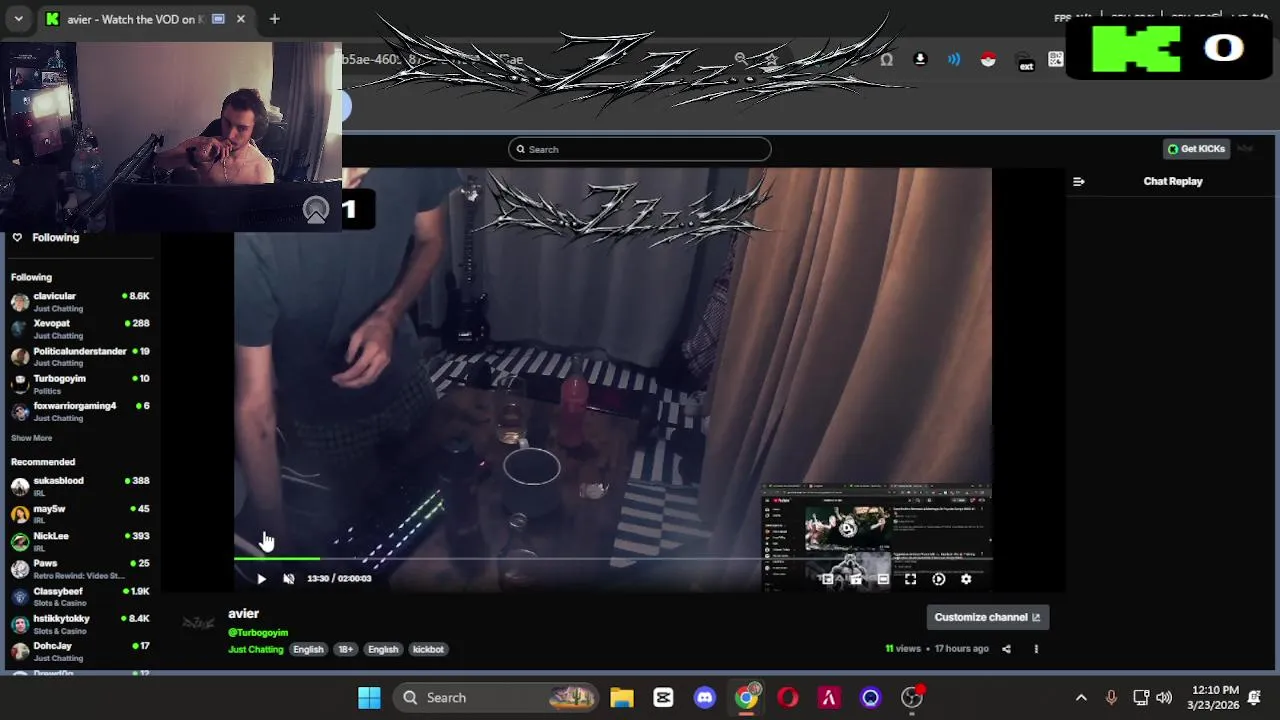Select the kickbot tag

click(428, 649)
